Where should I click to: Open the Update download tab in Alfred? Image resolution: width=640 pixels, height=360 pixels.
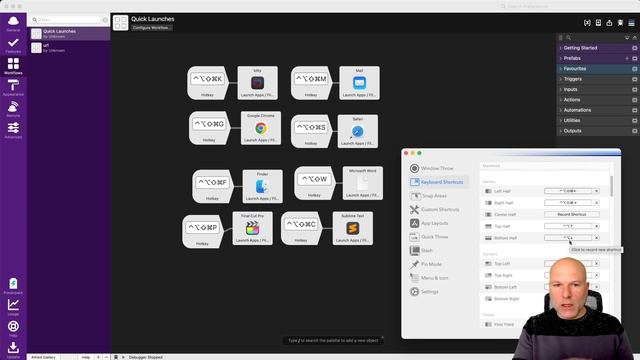[13, 350]
